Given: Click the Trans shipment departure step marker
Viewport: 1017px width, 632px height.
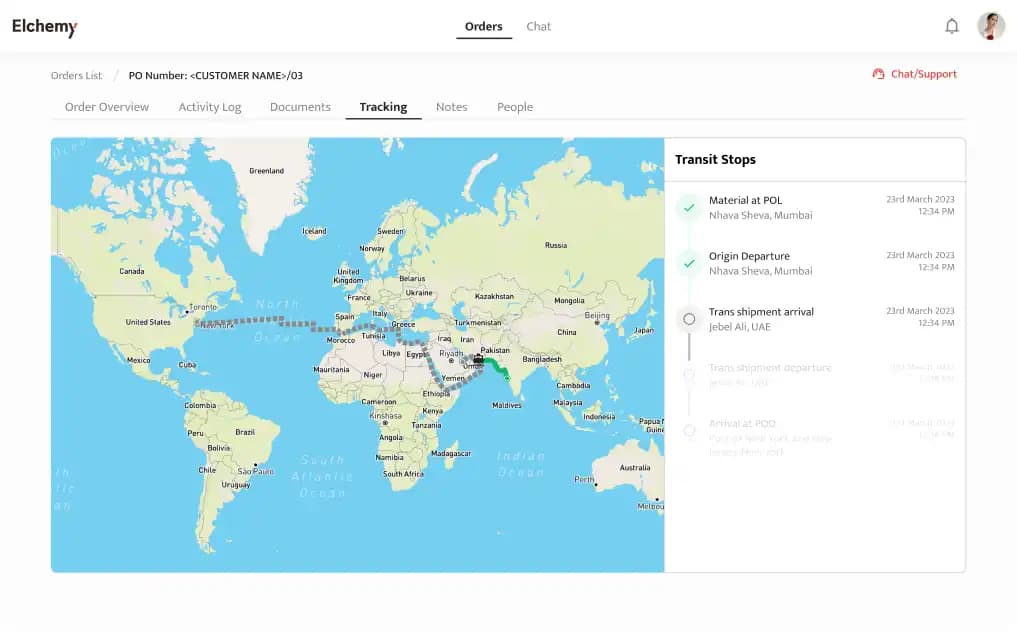Looking at the screenshot, I should (x=688, y=375).
